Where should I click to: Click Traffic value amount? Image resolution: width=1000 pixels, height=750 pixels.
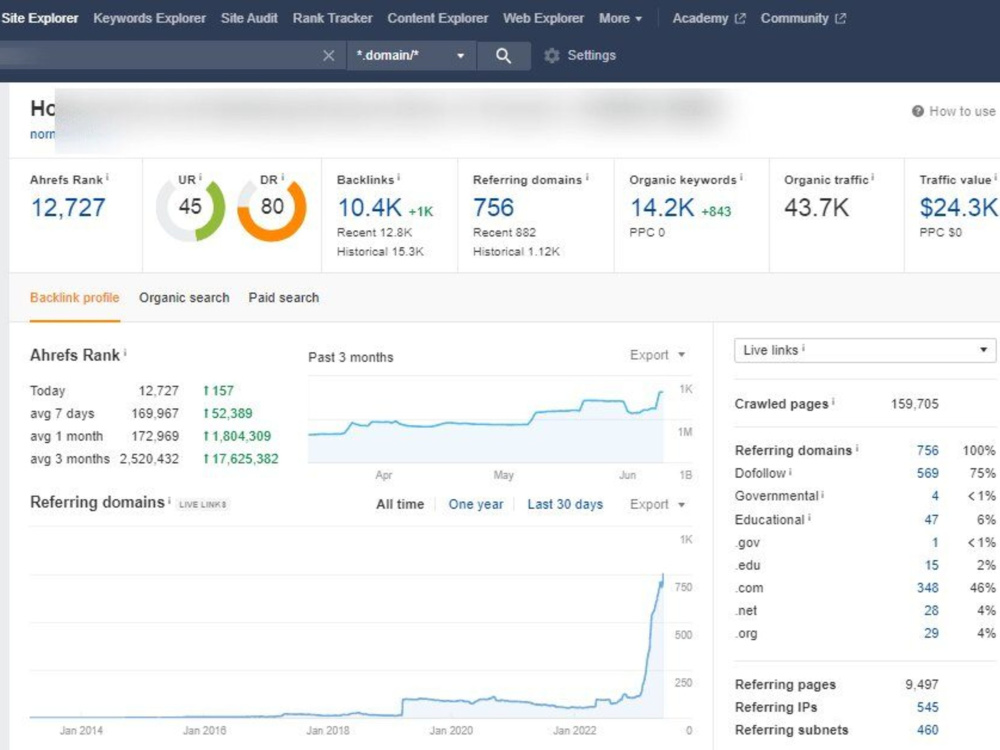pyautogui.click(x=958, y=208)
